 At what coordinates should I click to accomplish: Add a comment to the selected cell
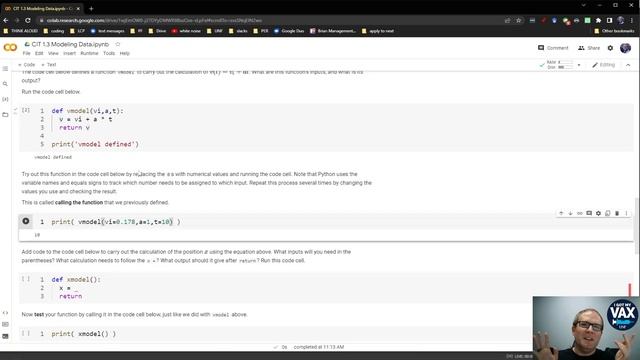point(589,213)
